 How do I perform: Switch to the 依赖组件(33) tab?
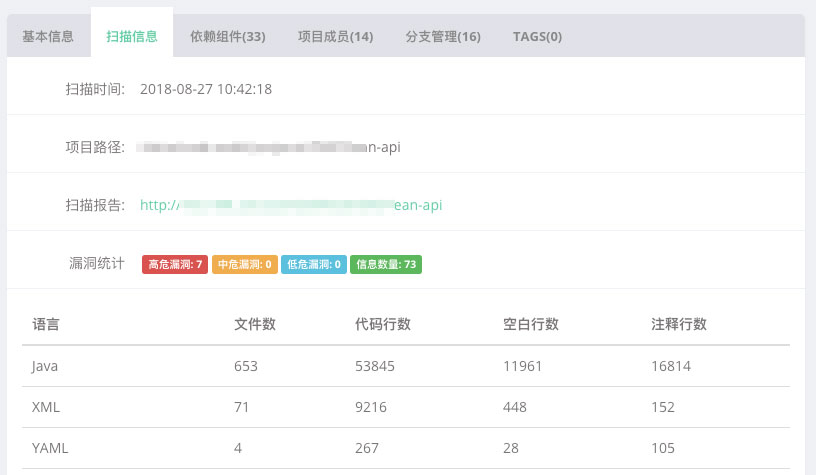[x=227, y=36]
